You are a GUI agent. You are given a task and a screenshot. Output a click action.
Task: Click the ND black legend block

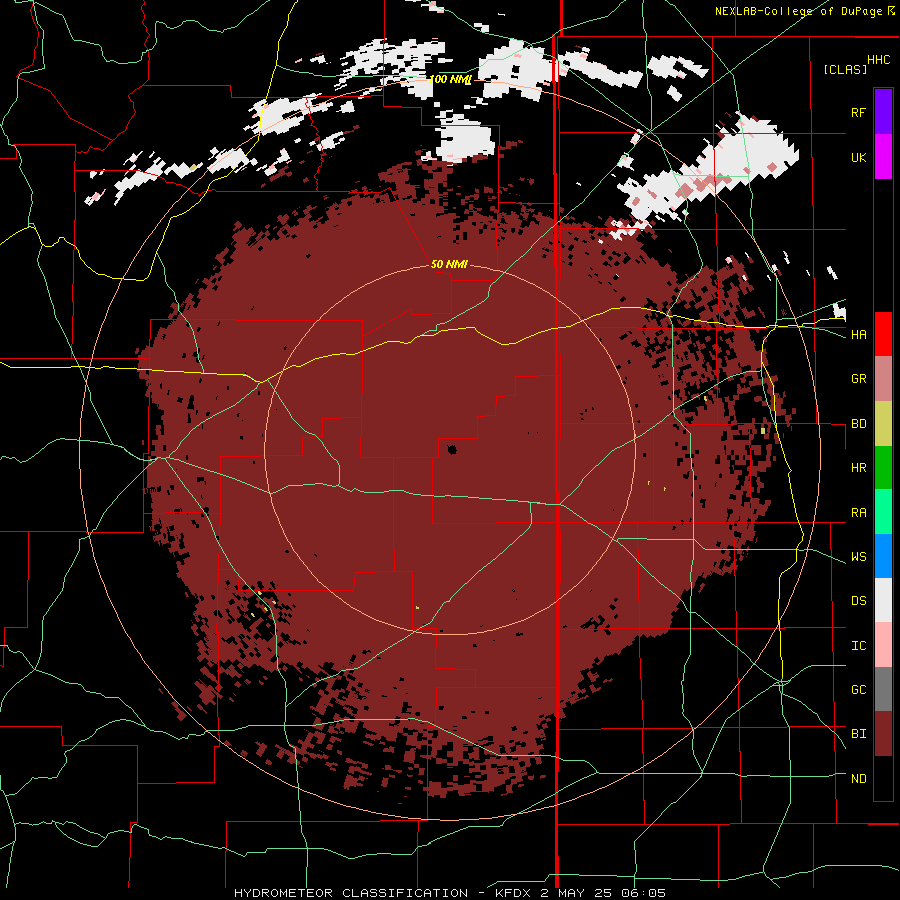click(883, 778)
